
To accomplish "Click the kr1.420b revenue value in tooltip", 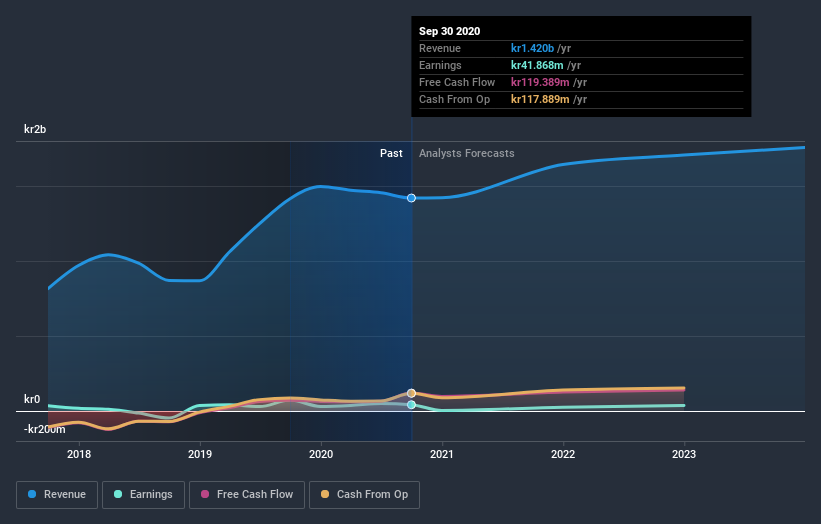I will pyautogui.click(x=532, y=48).
